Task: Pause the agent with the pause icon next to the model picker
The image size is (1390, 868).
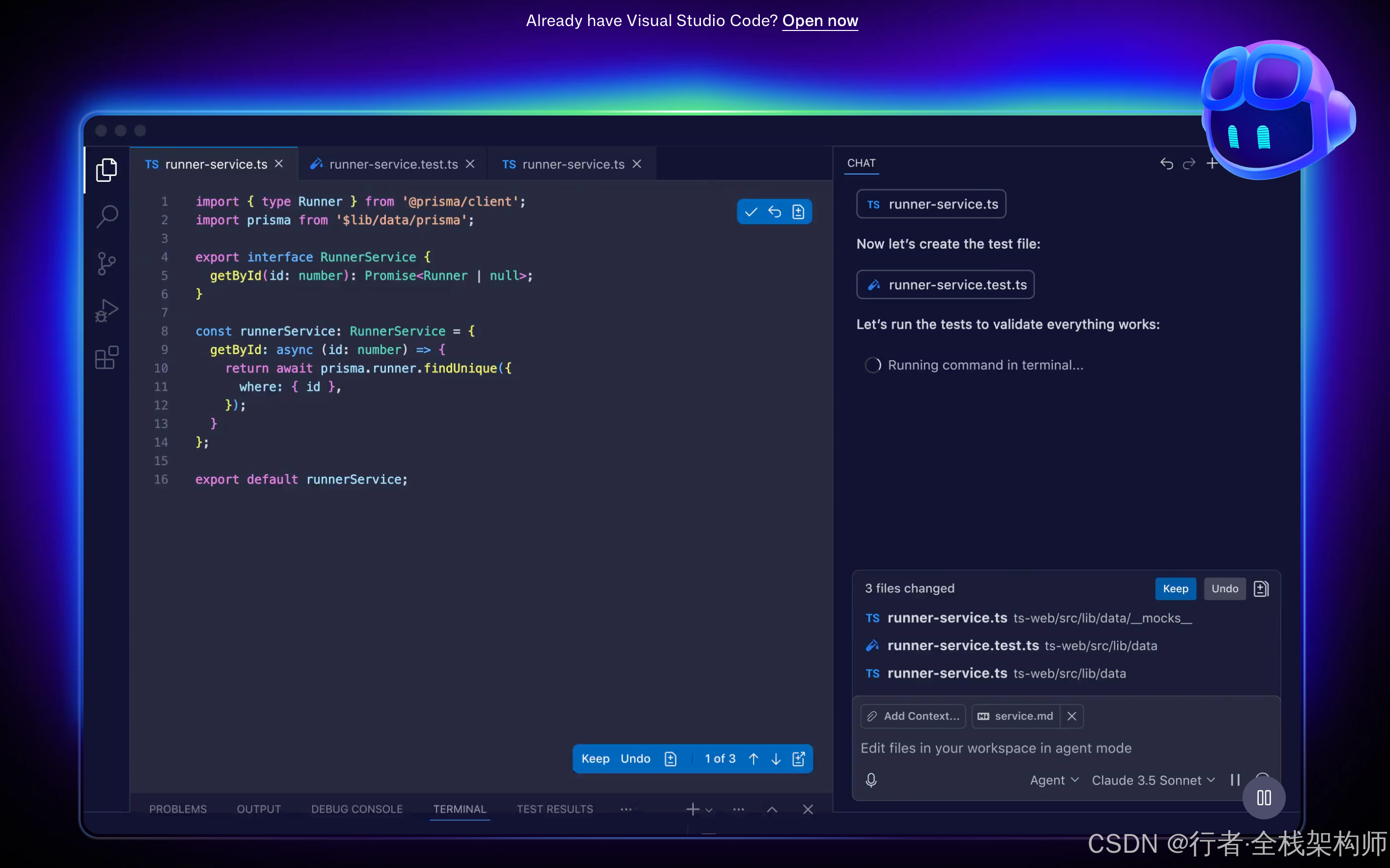Action: 1235,780
